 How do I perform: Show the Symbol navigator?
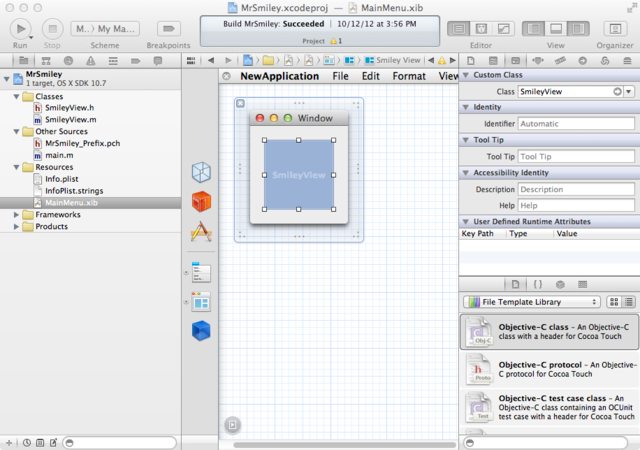(x=46, y=61)
